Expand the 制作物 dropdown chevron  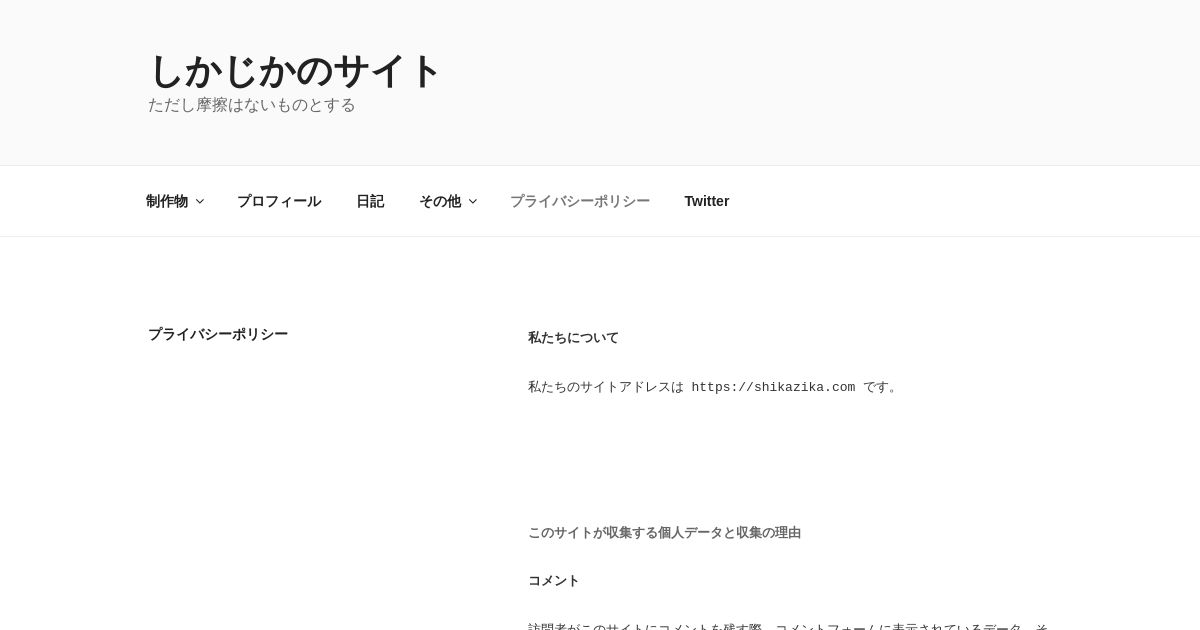point(200,201)
